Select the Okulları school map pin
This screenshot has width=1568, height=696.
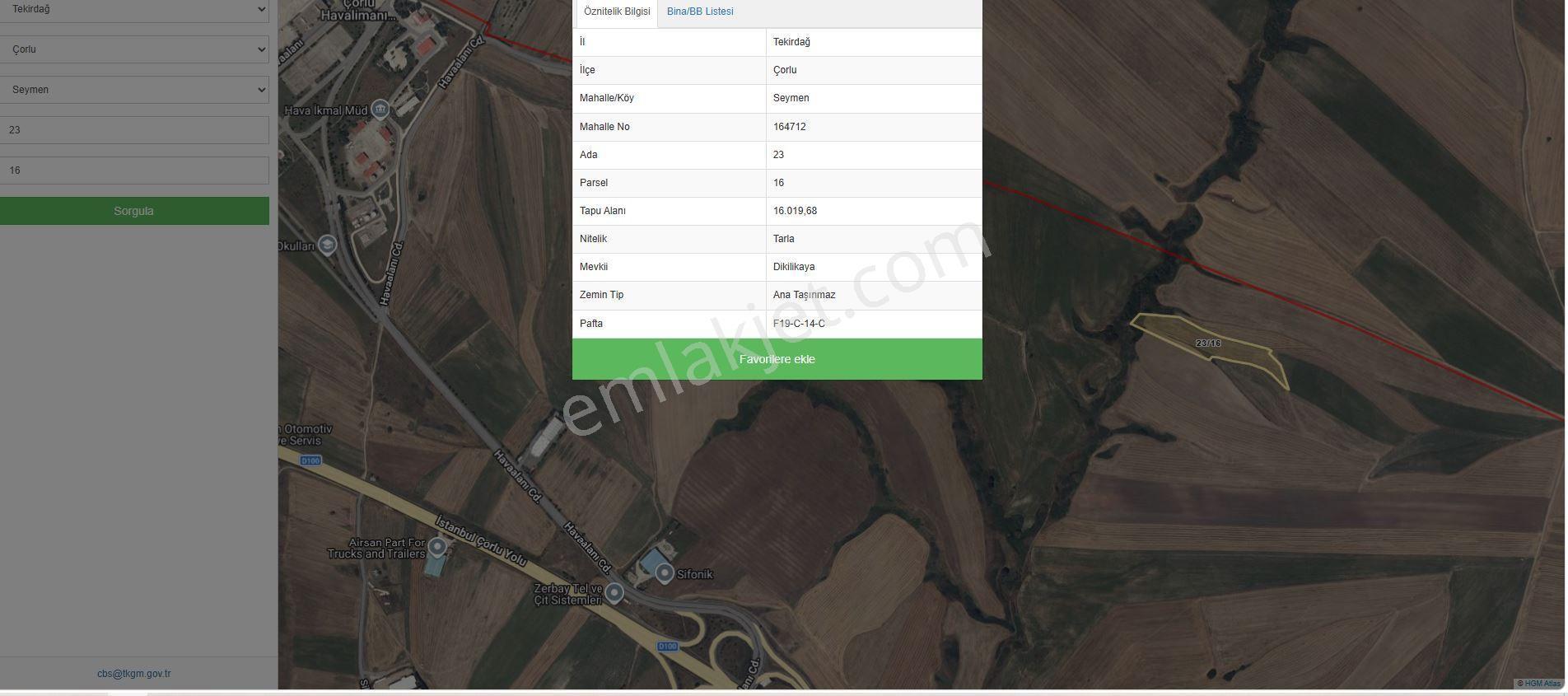pyautogui.click(x=328, y=245)
